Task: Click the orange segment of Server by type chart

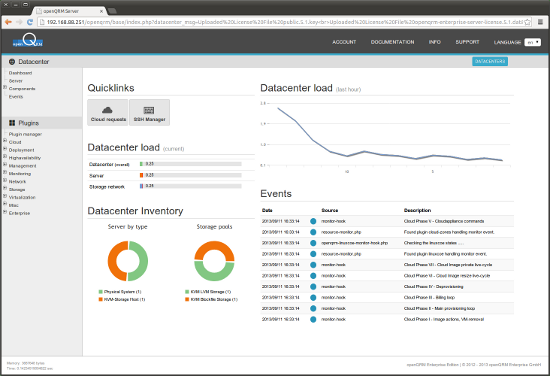Action: click(117, 261)
